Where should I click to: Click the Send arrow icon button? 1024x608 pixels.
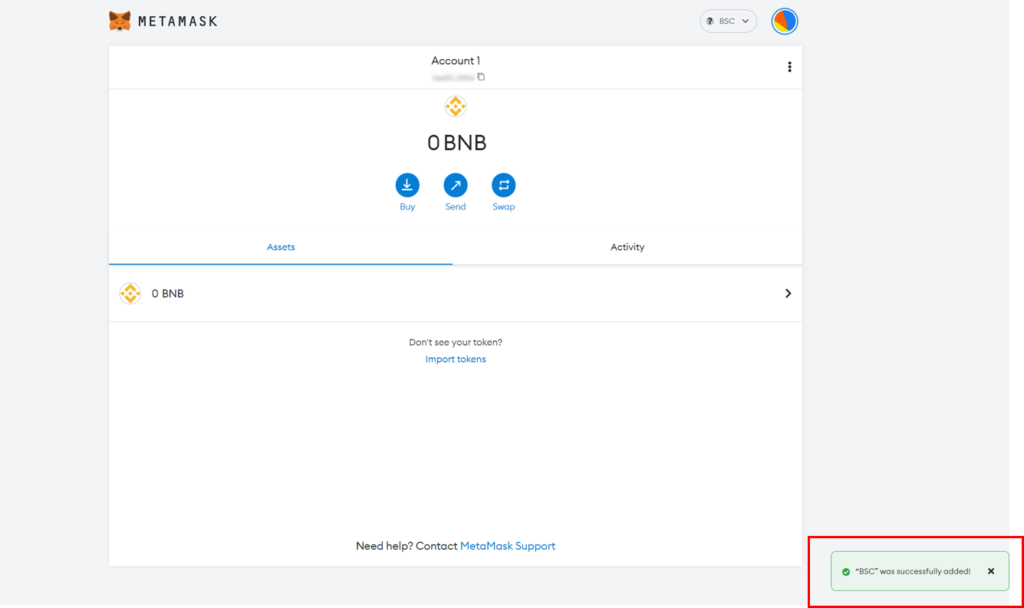tap(455, 185)
